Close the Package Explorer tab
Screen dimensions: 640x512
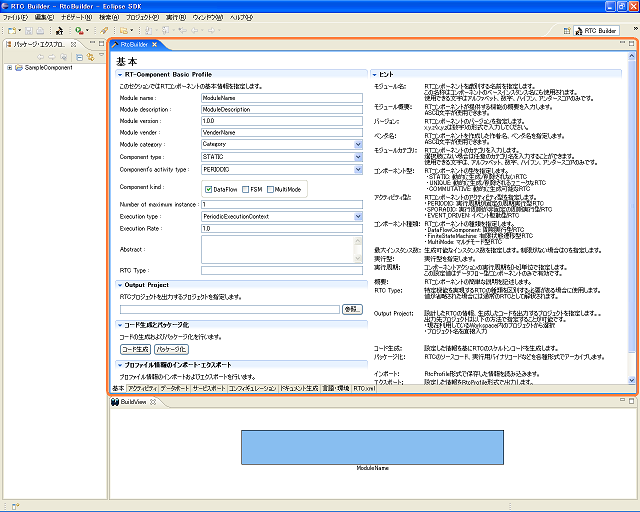coord(73,44)
